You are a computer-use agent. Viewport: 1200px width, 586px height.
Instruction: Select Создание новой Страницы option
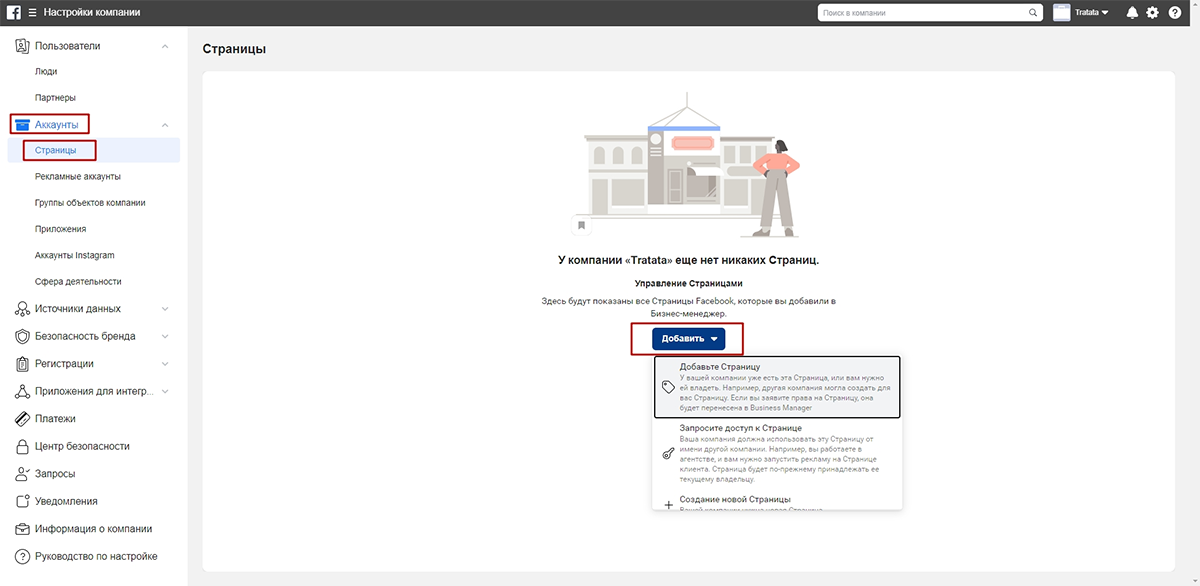777,502
